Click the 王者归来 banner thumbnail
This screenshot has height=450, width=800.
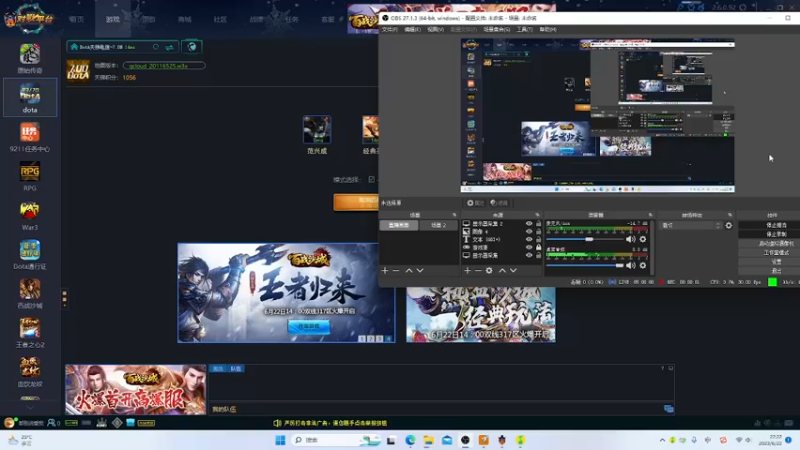(286, 292)
